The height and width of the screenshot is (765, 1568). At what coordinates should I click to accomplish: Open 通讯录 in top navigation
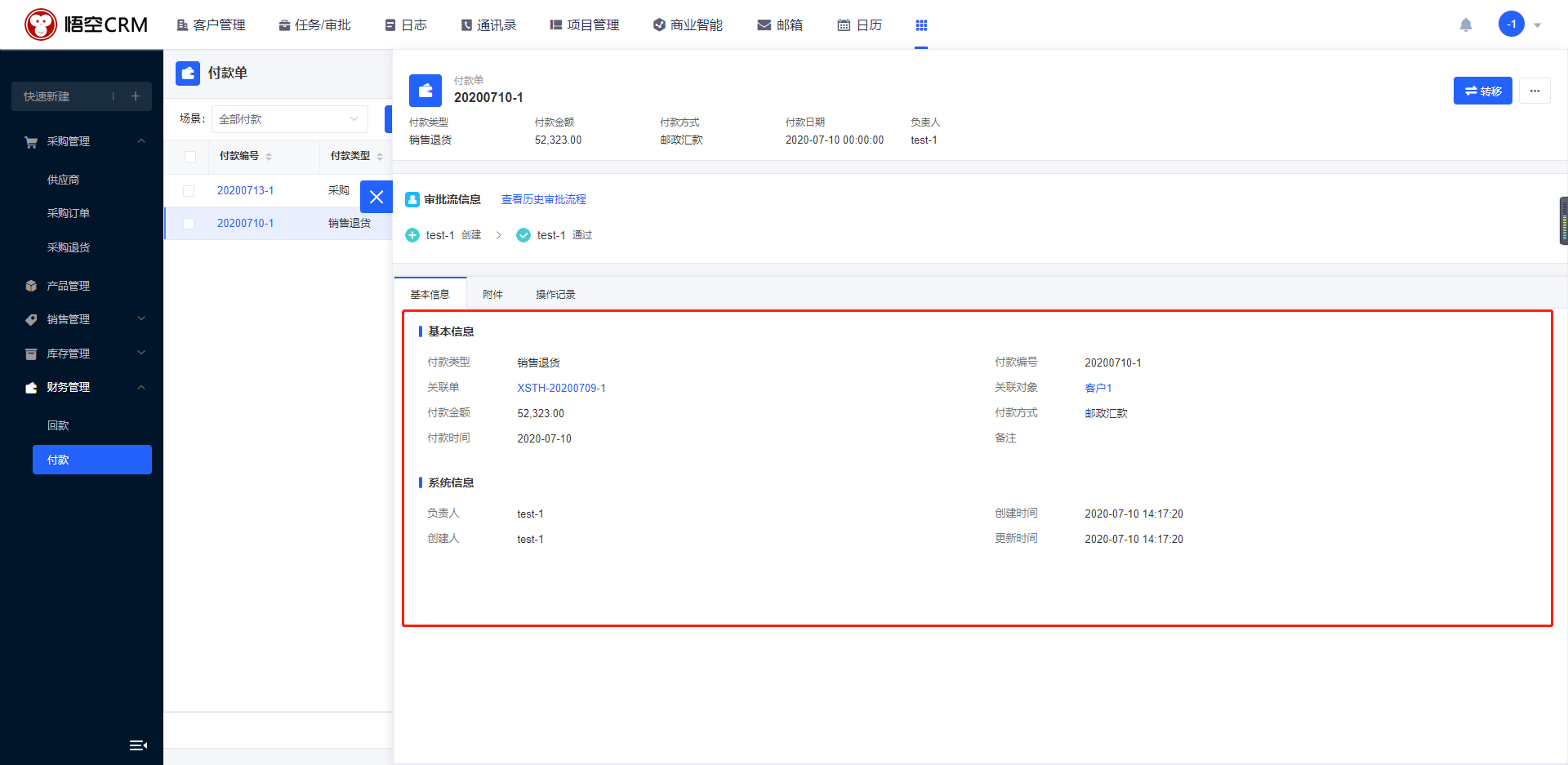tap(488, 25)
